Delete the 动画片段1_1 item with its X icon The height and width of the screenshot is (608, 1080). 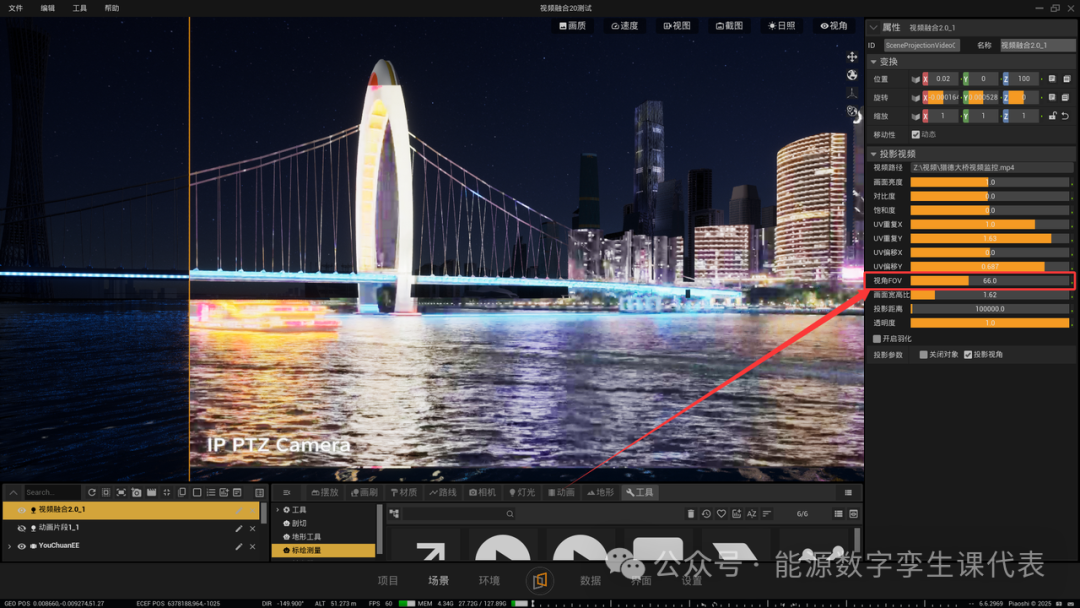253,528
